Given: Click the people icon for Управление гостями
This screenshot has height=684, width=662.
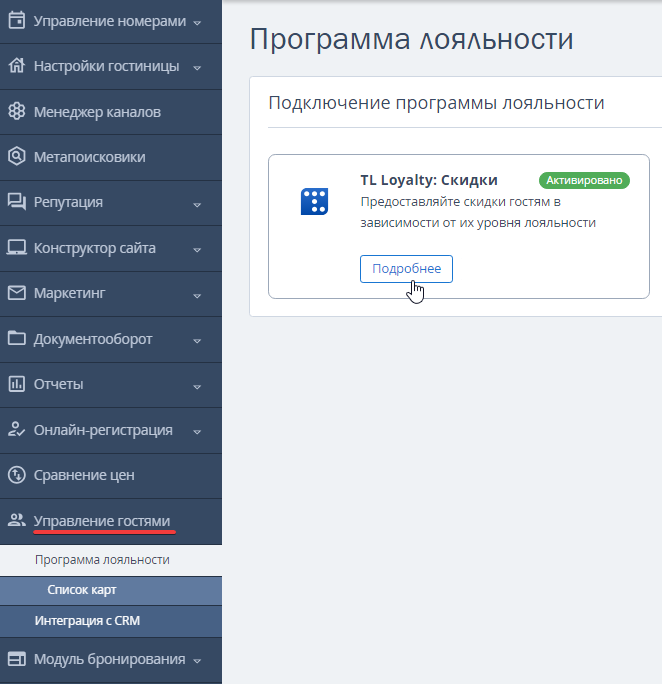Looking at the screenshot, I should point(17,520).
